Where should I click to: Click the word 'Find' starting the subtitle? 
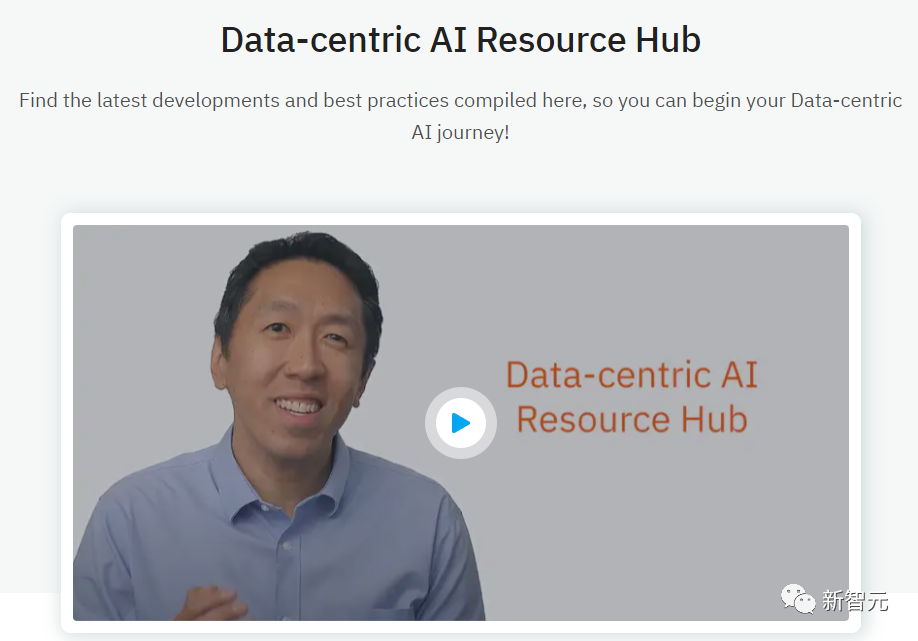[38, 101]
